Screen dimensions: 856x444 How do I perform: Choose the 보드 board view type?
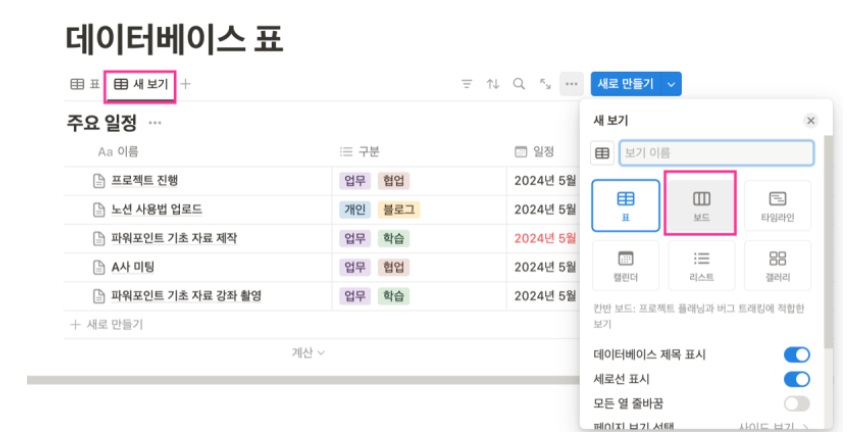tap(701, 206)
